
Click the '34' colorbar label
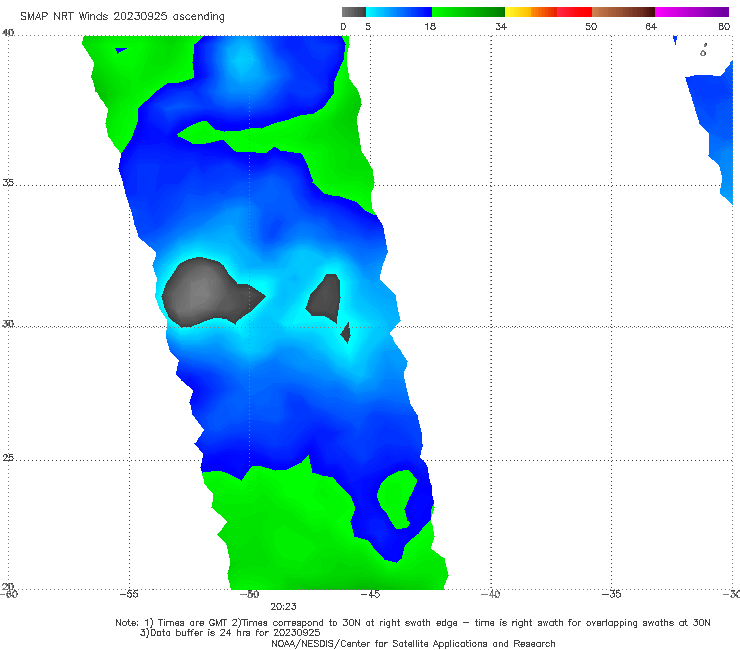coord(501,27)
